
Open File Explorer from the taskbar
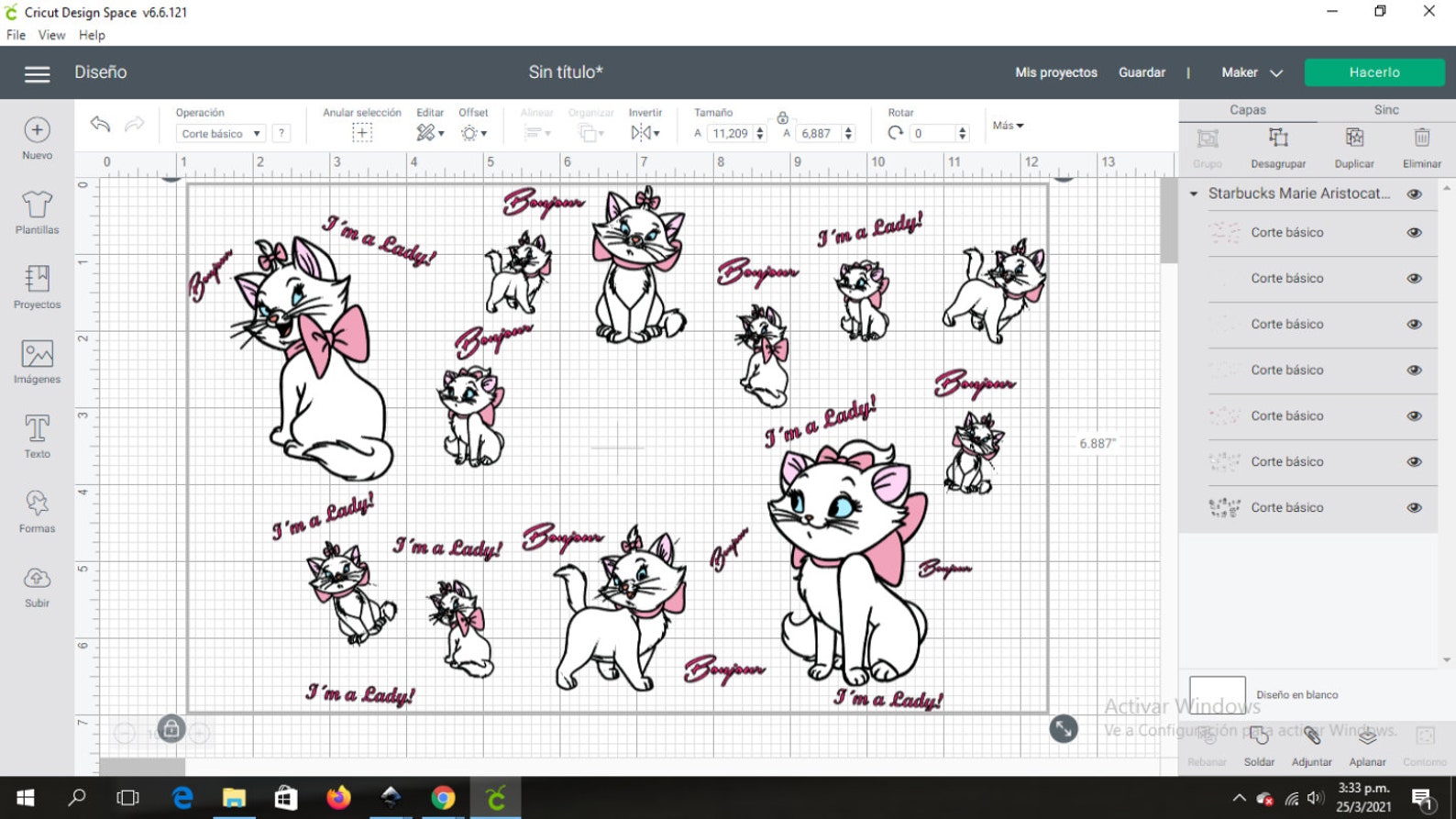pos(234,798)
